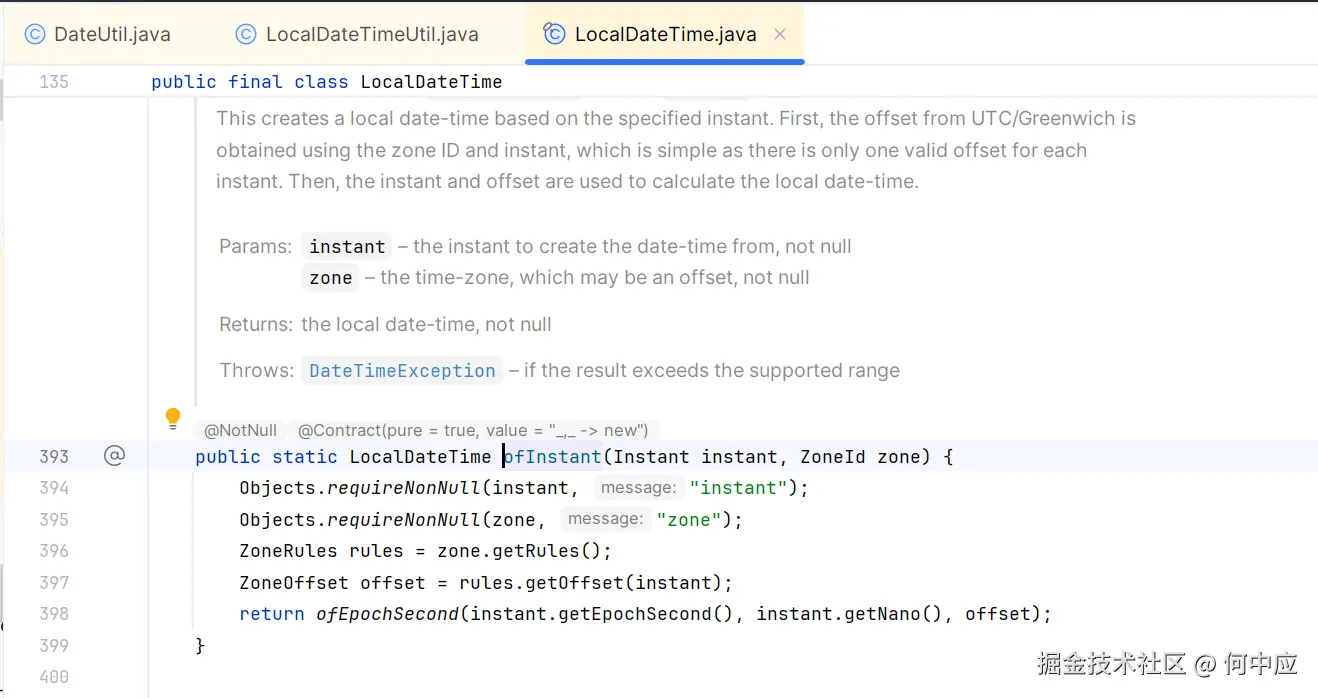Click the "message:" hint on line 395

point(604,519)
